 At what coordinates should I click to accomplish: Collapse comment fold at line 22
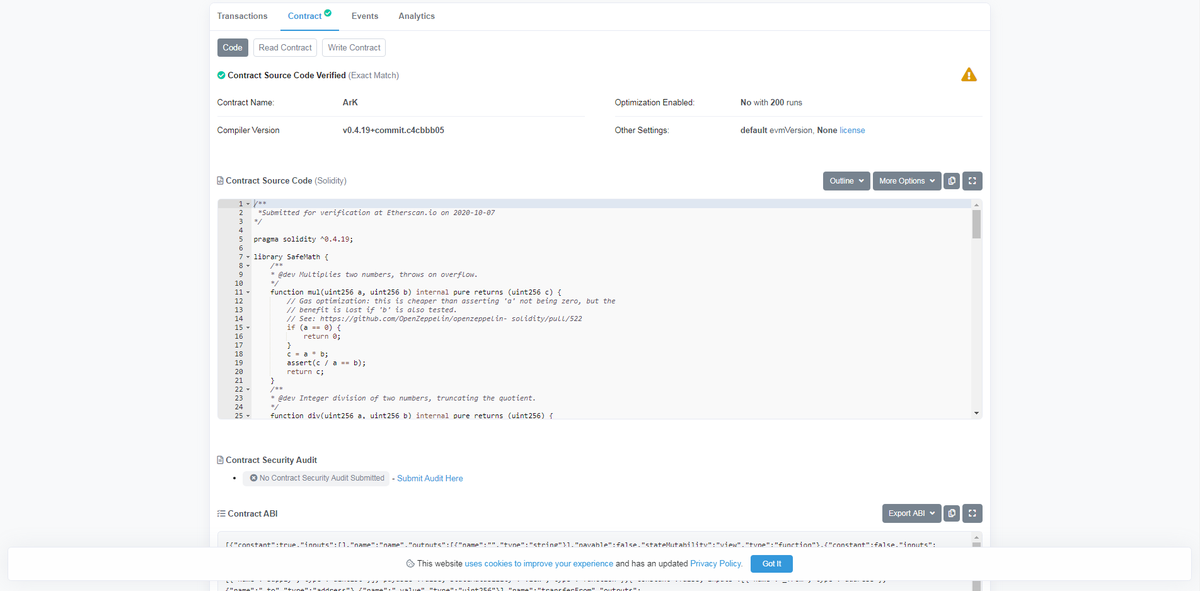pyautogui.click(x=248, y=389)
